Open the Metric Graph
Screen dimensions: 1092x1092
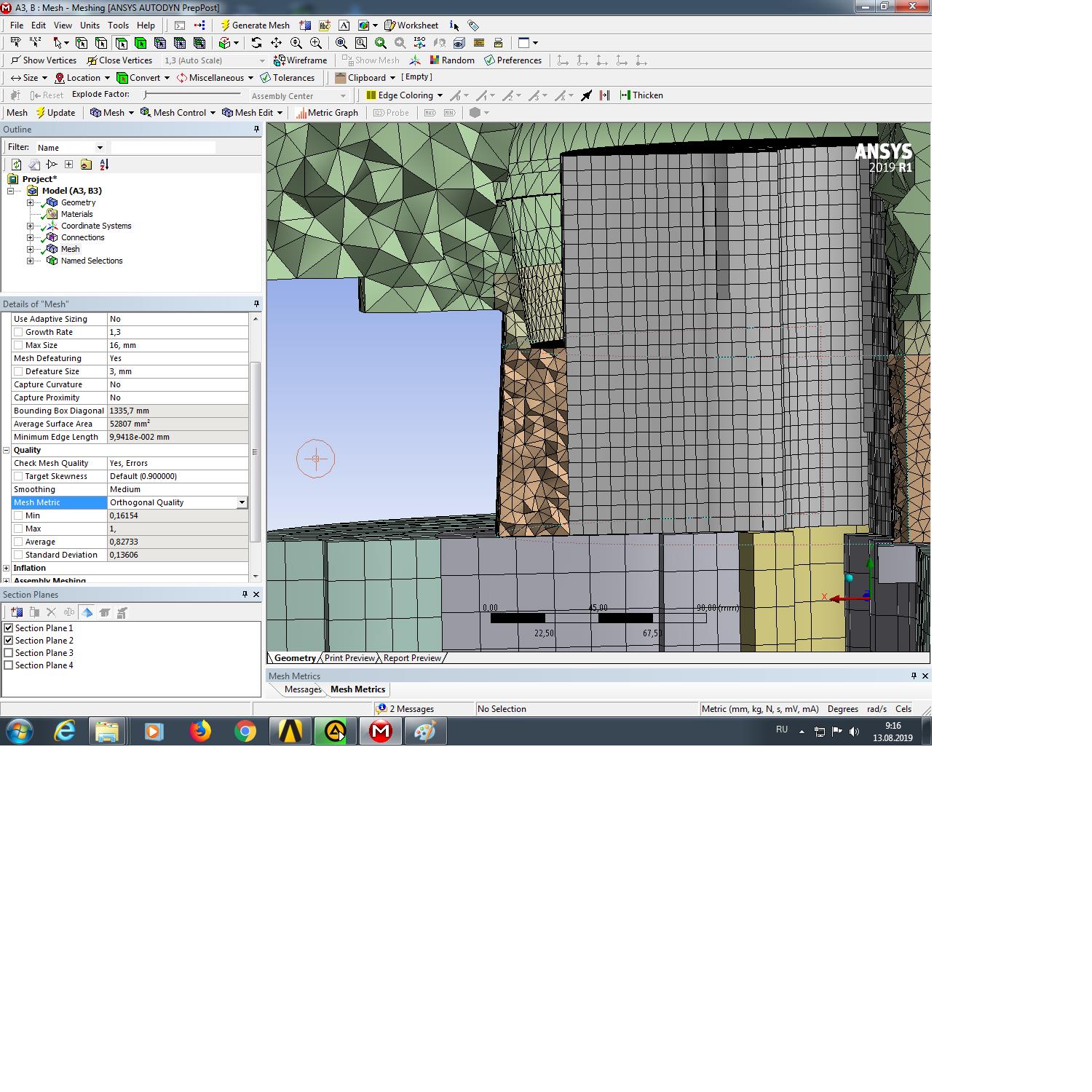click(x=327, y=113)
